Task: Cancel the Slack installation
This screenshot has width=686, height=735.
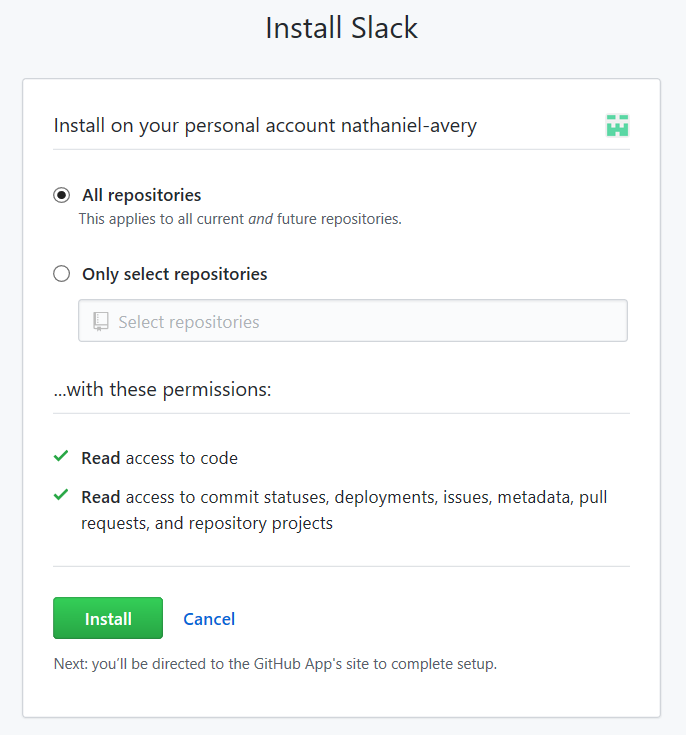Action: tap(209, 619)
